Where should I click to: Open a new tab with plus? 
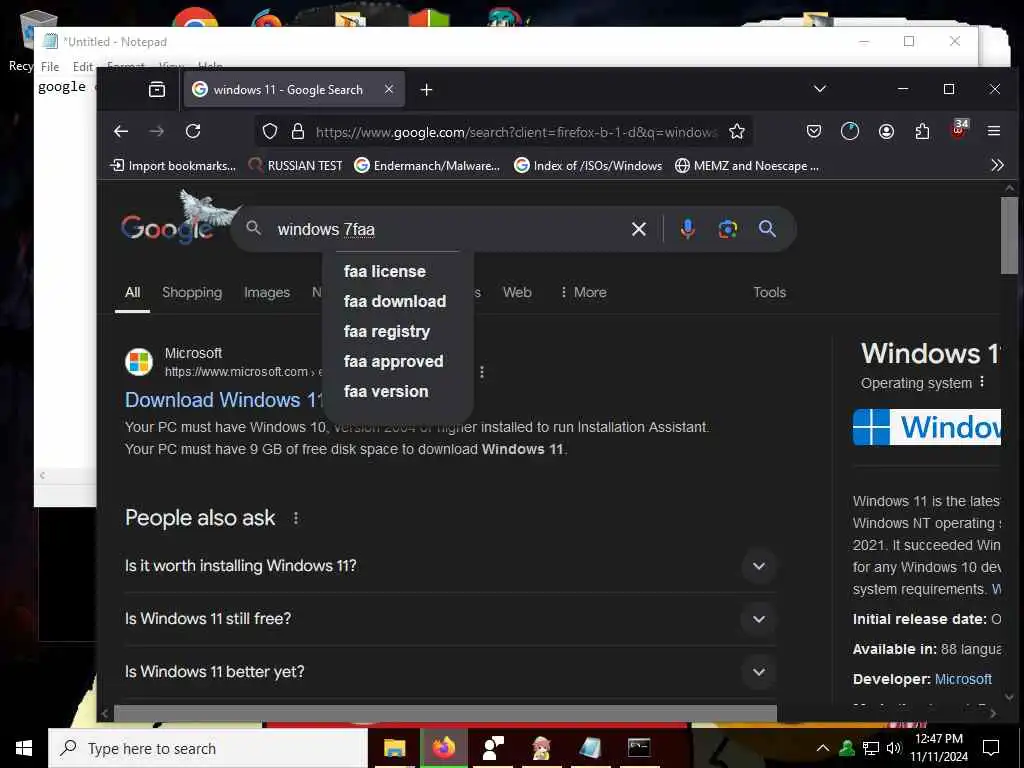click(426, 89)
